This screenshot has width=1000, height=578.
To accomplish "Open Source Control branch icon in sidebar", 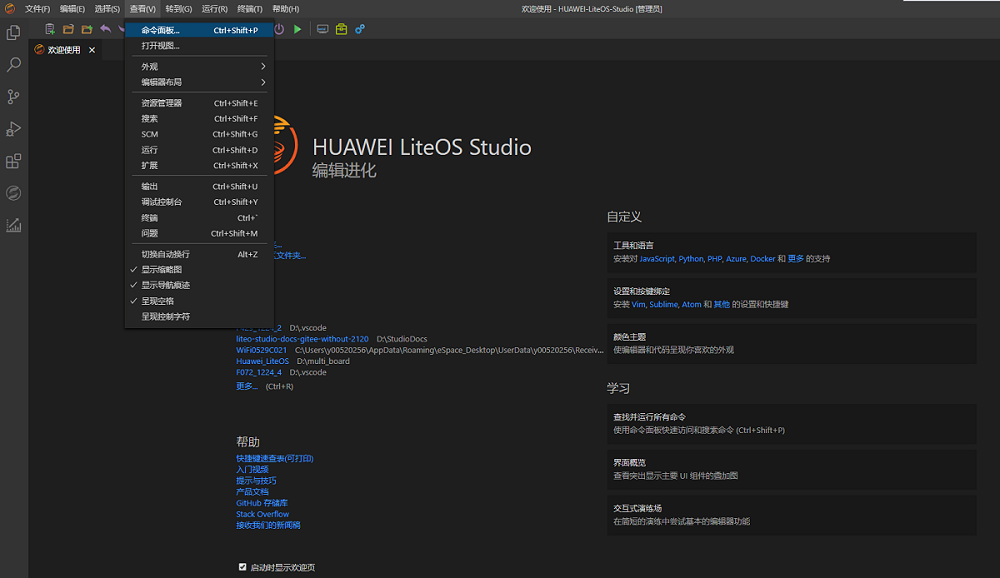I will pos(13,96).
